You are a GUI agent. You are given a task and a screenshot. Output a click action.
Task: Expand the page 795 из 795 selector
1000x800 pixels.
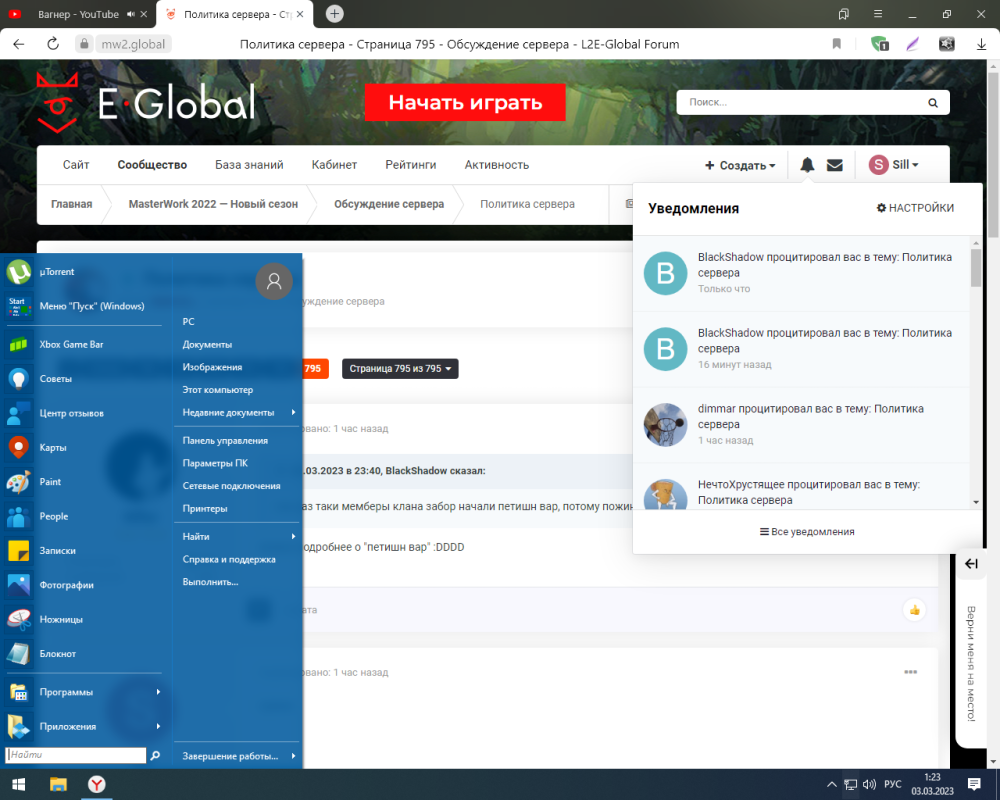[400, 369]
